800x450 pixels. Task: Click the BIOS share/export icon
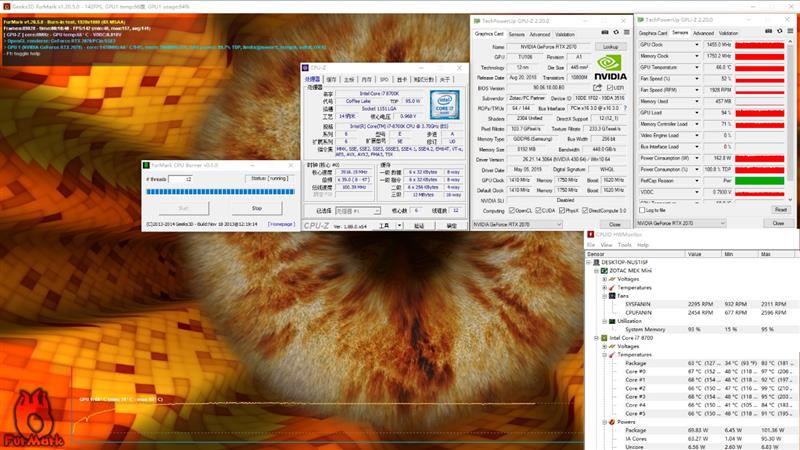597,87
